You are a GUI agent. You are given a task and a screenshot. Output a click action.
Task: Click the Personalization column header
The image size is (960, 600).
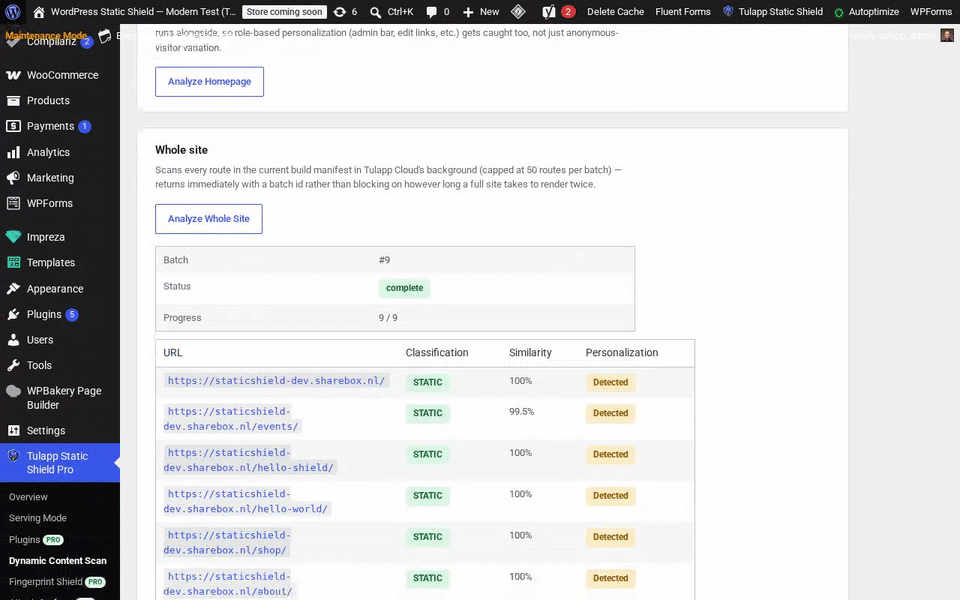[621, 353]
